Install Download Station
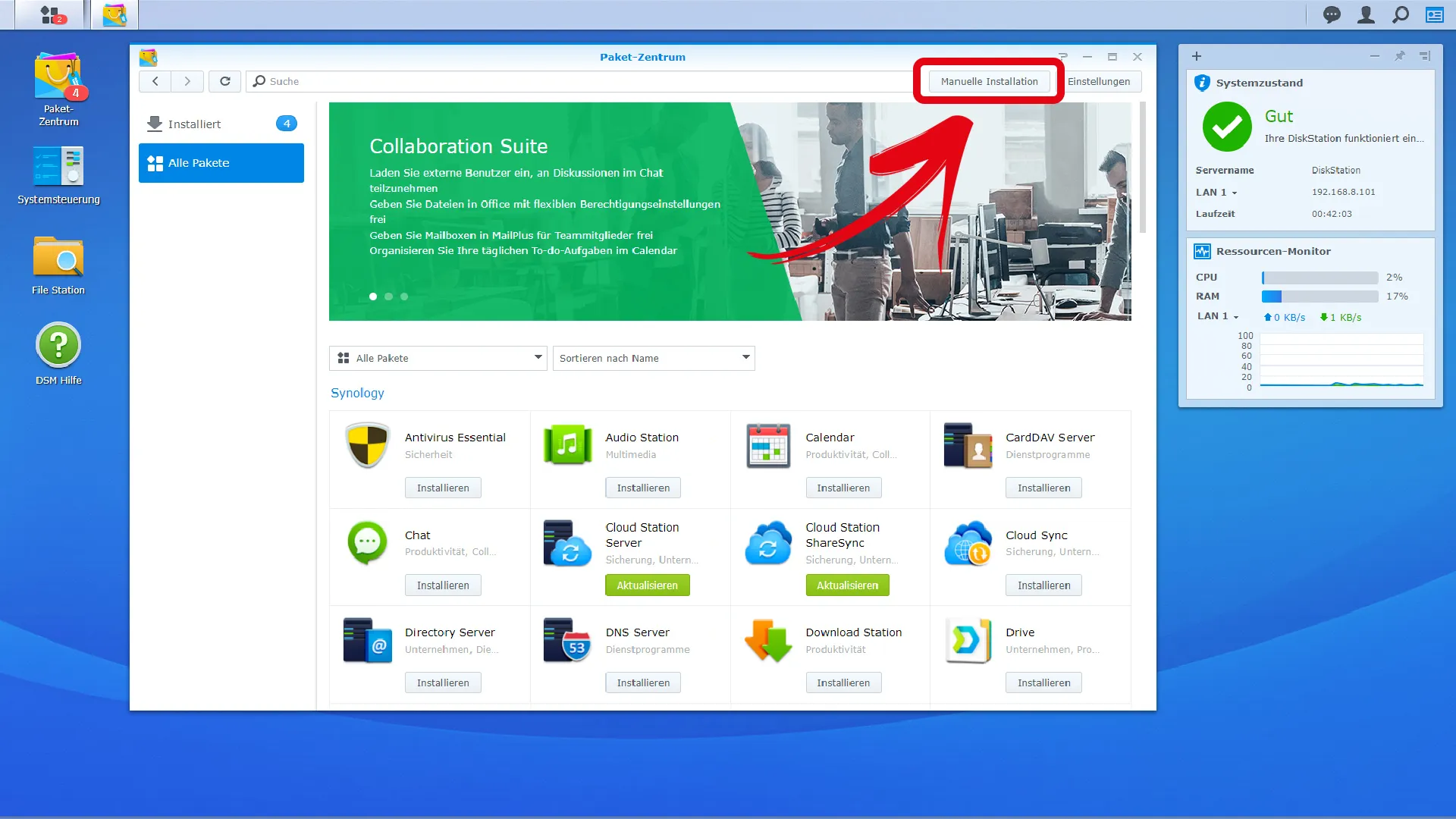Viewport: 1456px width, 819px height. pos(843,682)
